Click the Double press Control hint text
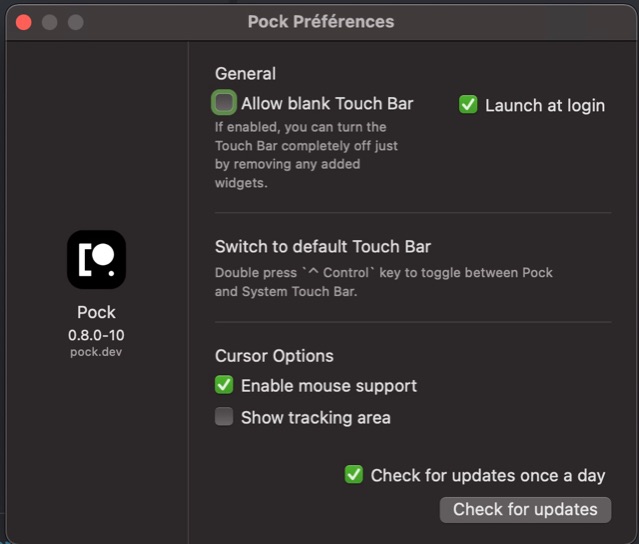Image resolution: width=640 pixels, height=544 pixels. point(383,282)
